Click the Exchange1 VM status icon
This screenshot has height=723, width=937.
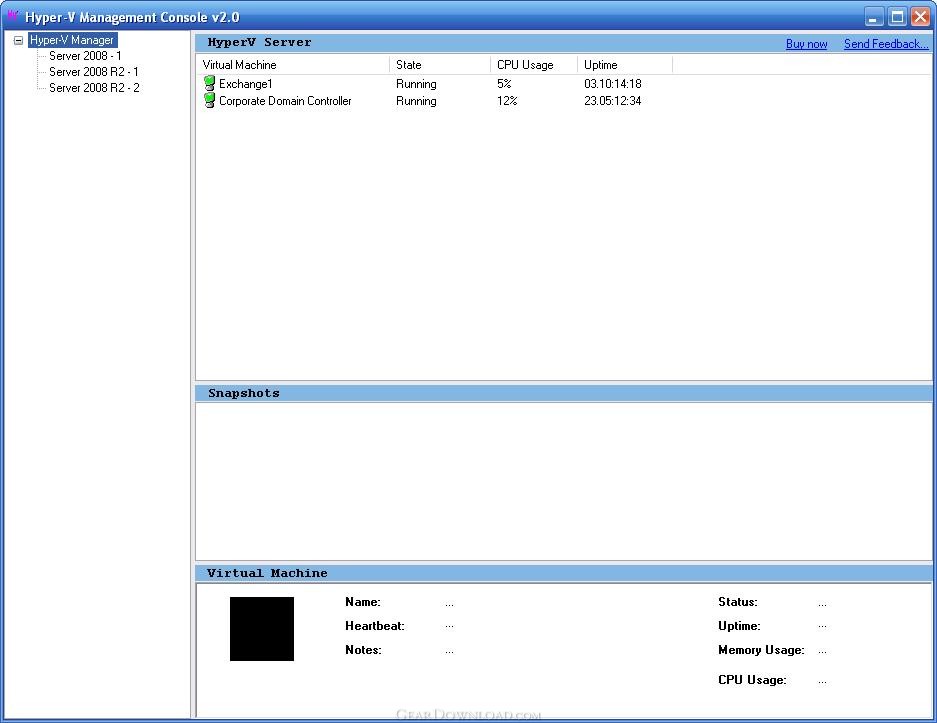click(209, 84)
